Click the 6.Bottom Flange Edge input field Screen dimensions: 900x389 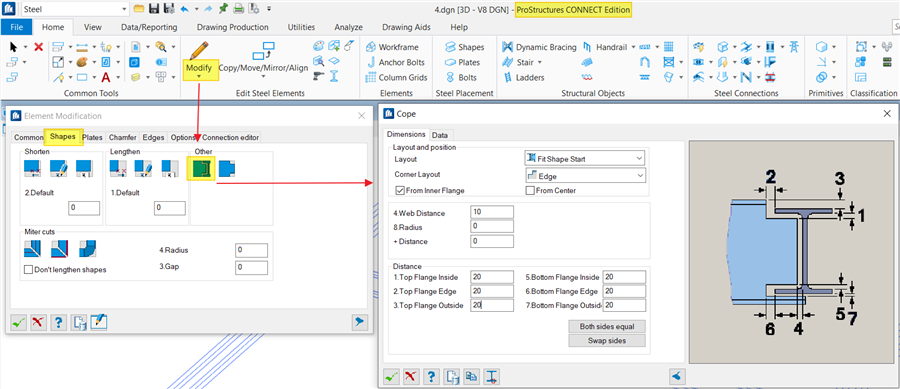(x=624, y=291)
